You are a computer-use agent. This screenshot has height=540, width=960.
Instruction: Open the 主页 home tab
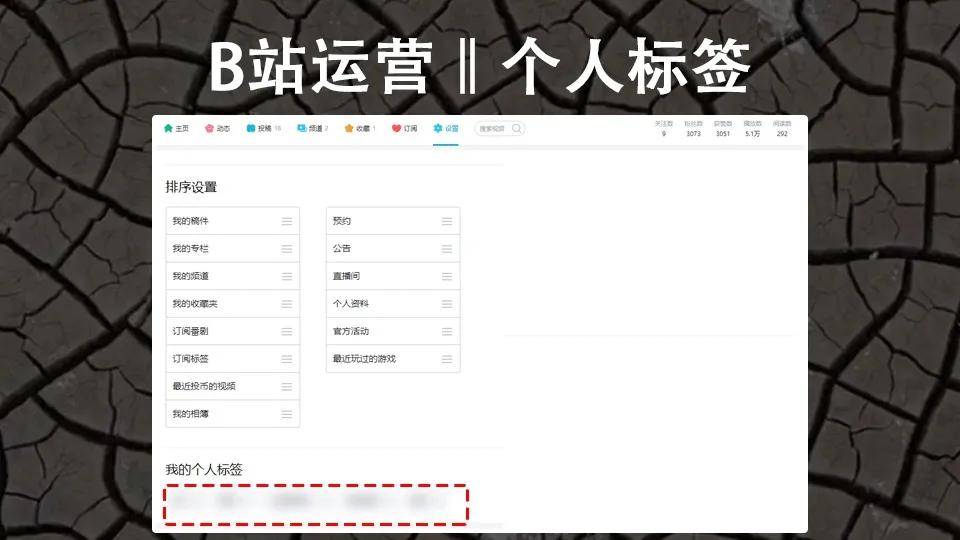176,129
